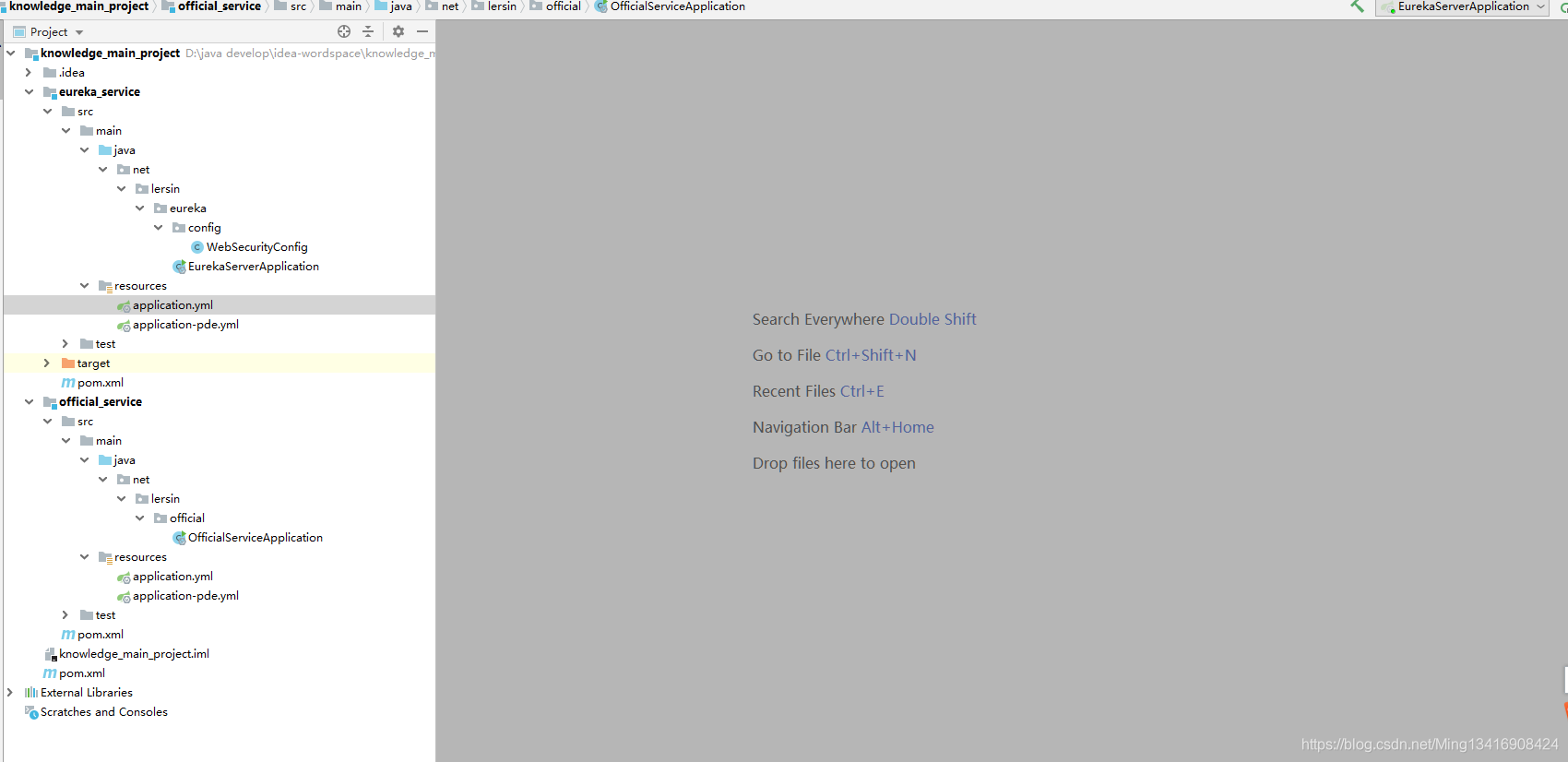Expand test folder under eureka_service
Viewport: 1568px width, 762px height.
tap(65, 344)
